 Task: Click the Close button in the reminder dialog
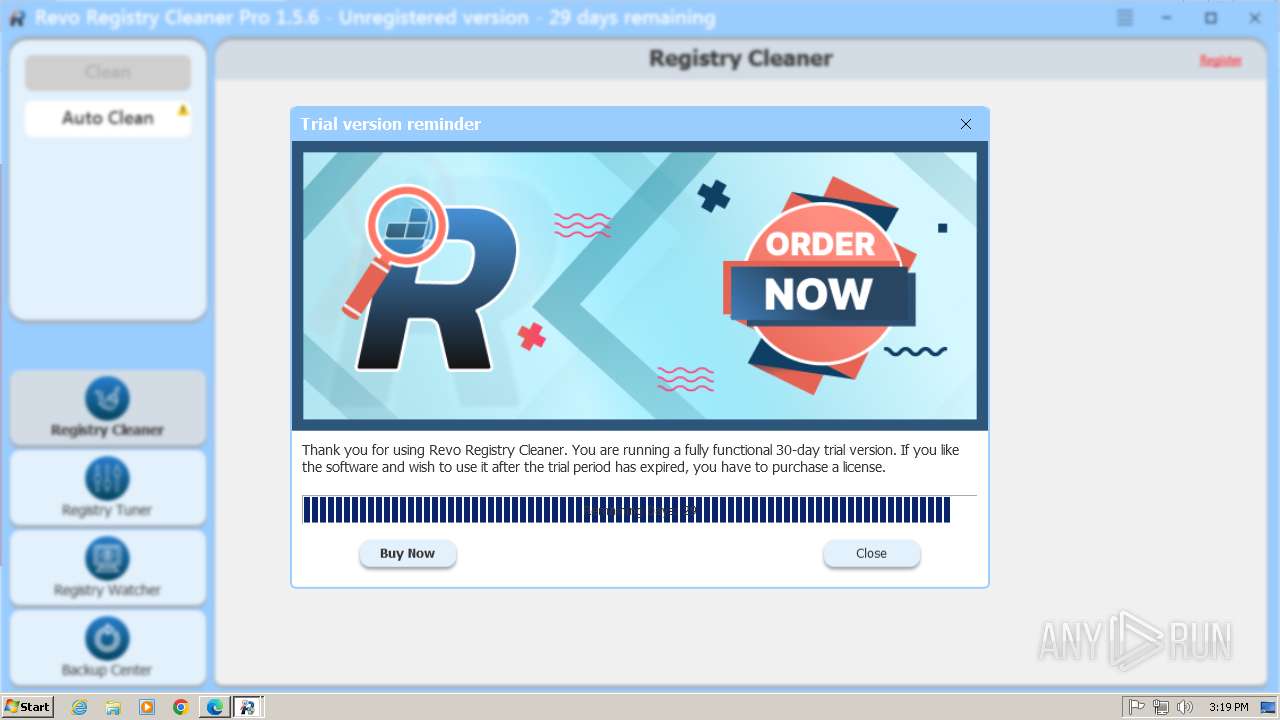click(x=871, y=553)
